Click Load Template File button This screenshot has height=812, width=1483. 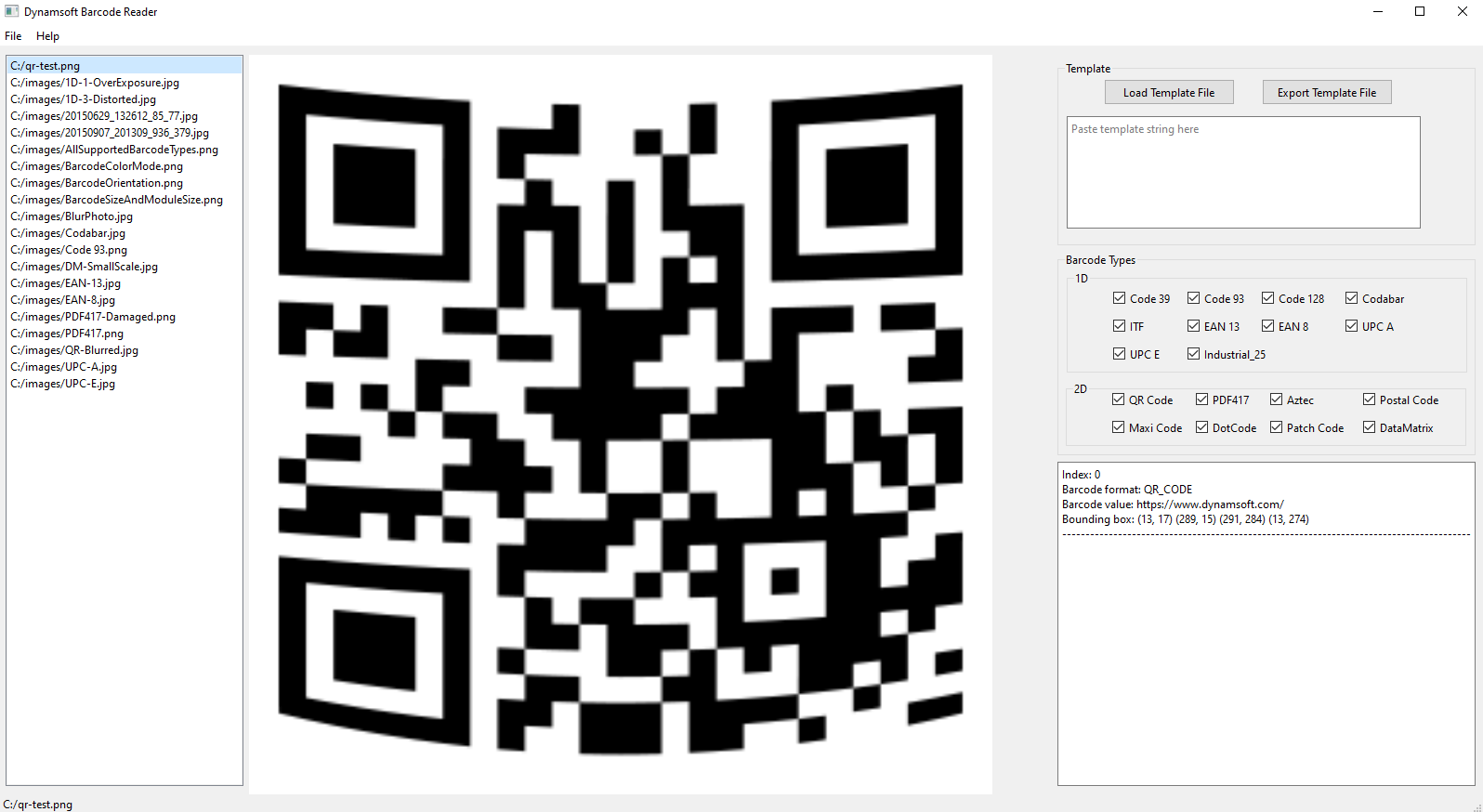1168,93
